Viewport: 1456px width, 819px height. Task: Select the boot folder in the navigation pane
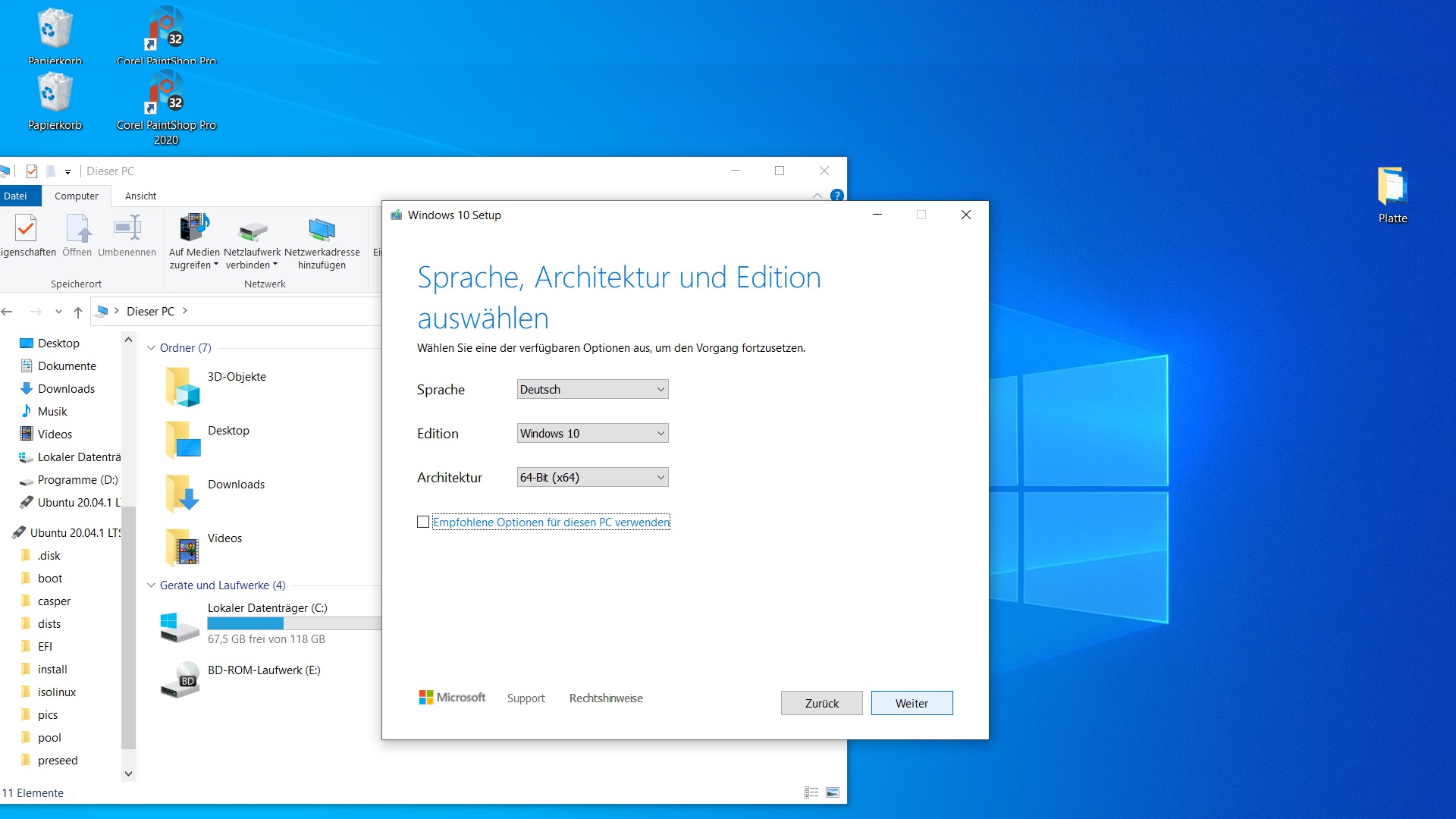(x=50, y=579)
